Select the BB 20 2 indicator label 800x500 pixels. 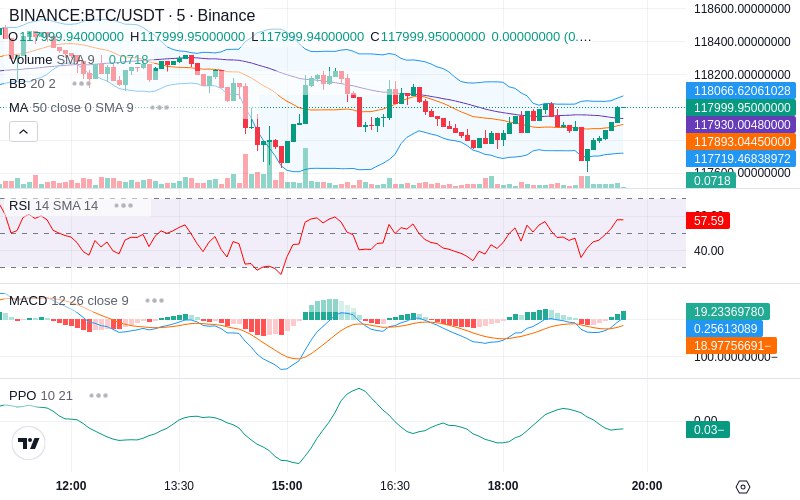[x=32, y=83]
